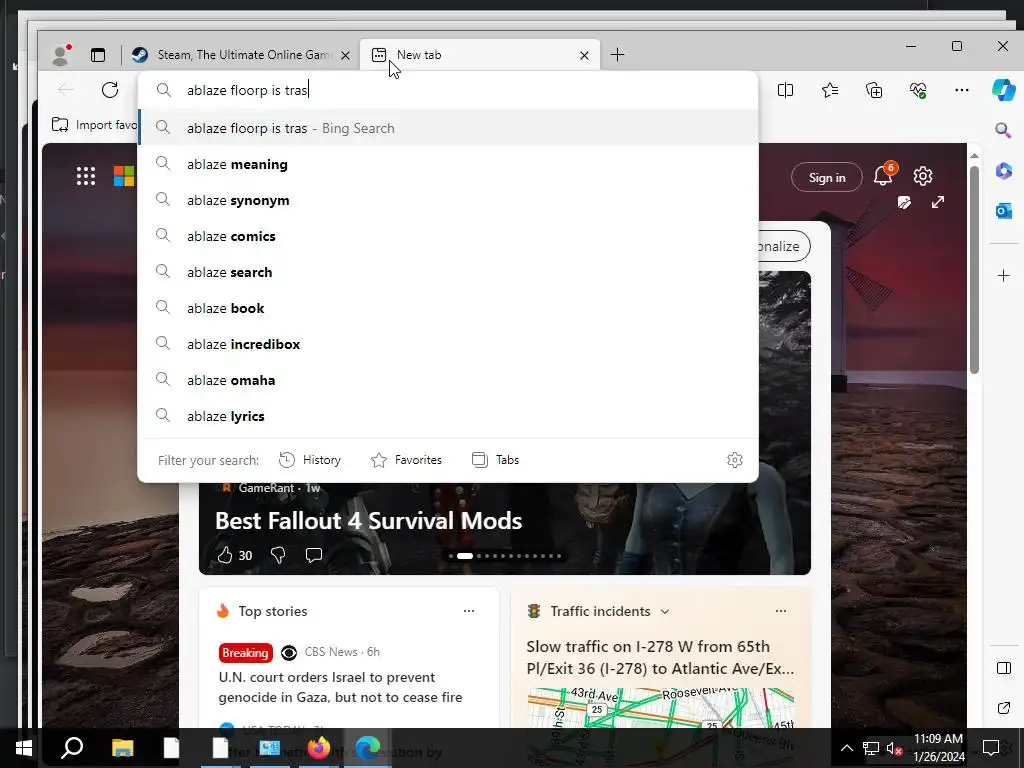Viewport: 1024px width, 768px height.
Task: Add a sidebar app with plus icon
Action: pyautogui.click(x=1004, y=276)
